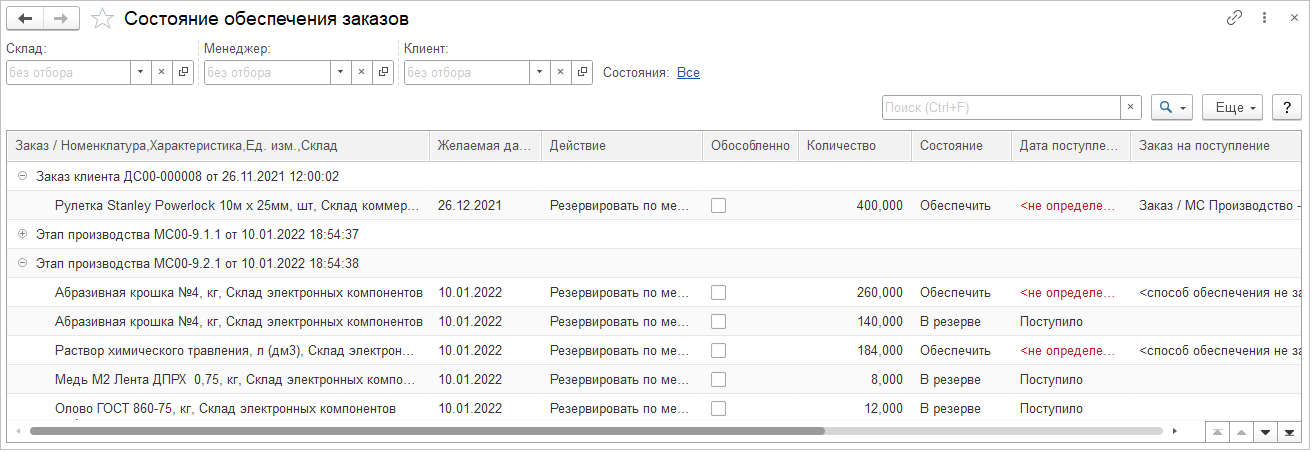
Task: Toggle Обособленно checkbox for Олово ГОСТ 860-75 row
Action: point(718,408)
